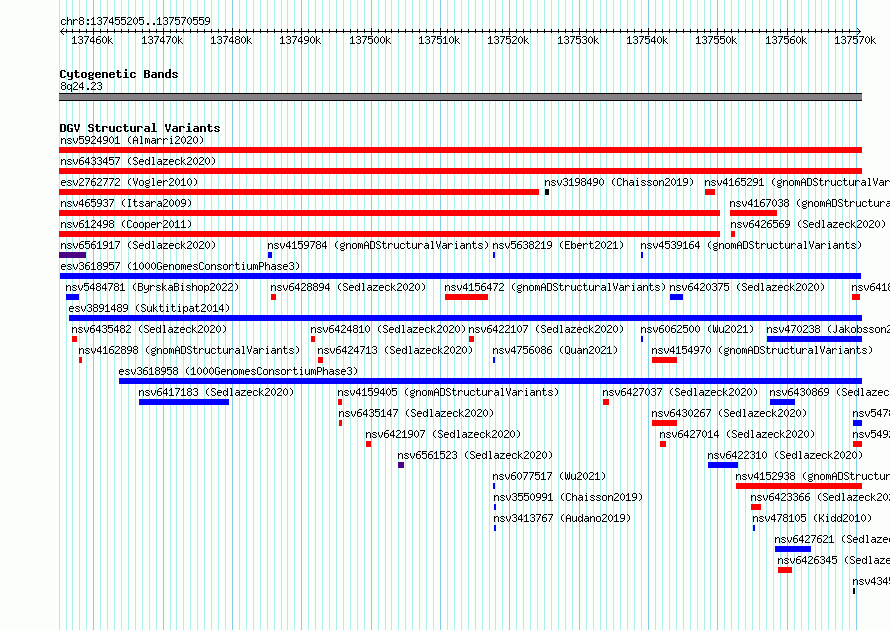This screenshot has width=890, height=630.
Task: Click the 137500k ruler position
Action: coord(370,40)
